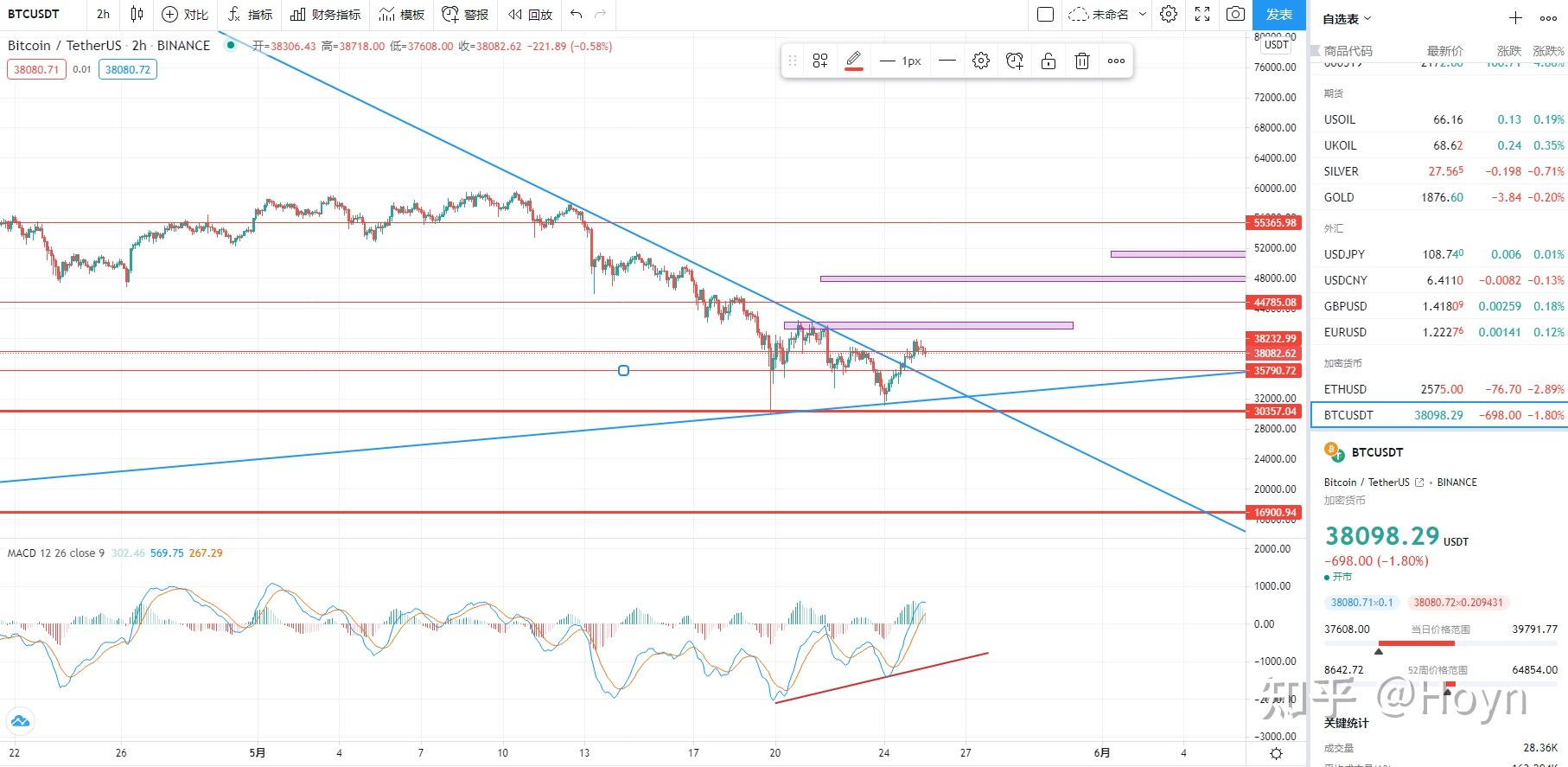Click the 未命名 cloud save button
This screenshot has height=767, width=1568.
(1098, 14)
